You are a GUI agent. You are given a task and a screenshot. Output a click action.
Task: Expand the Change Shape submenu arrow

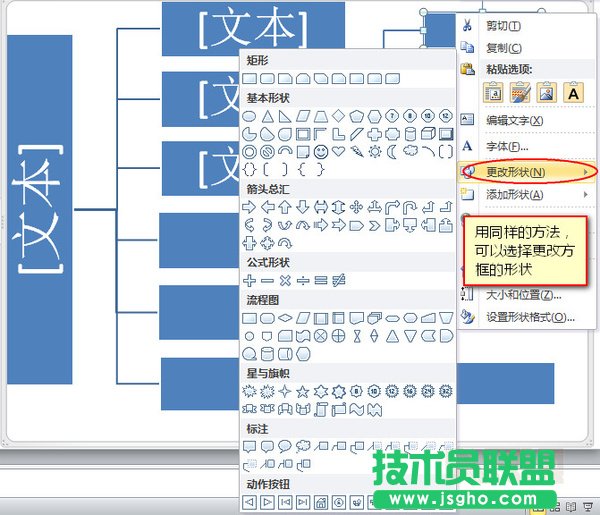585,172
